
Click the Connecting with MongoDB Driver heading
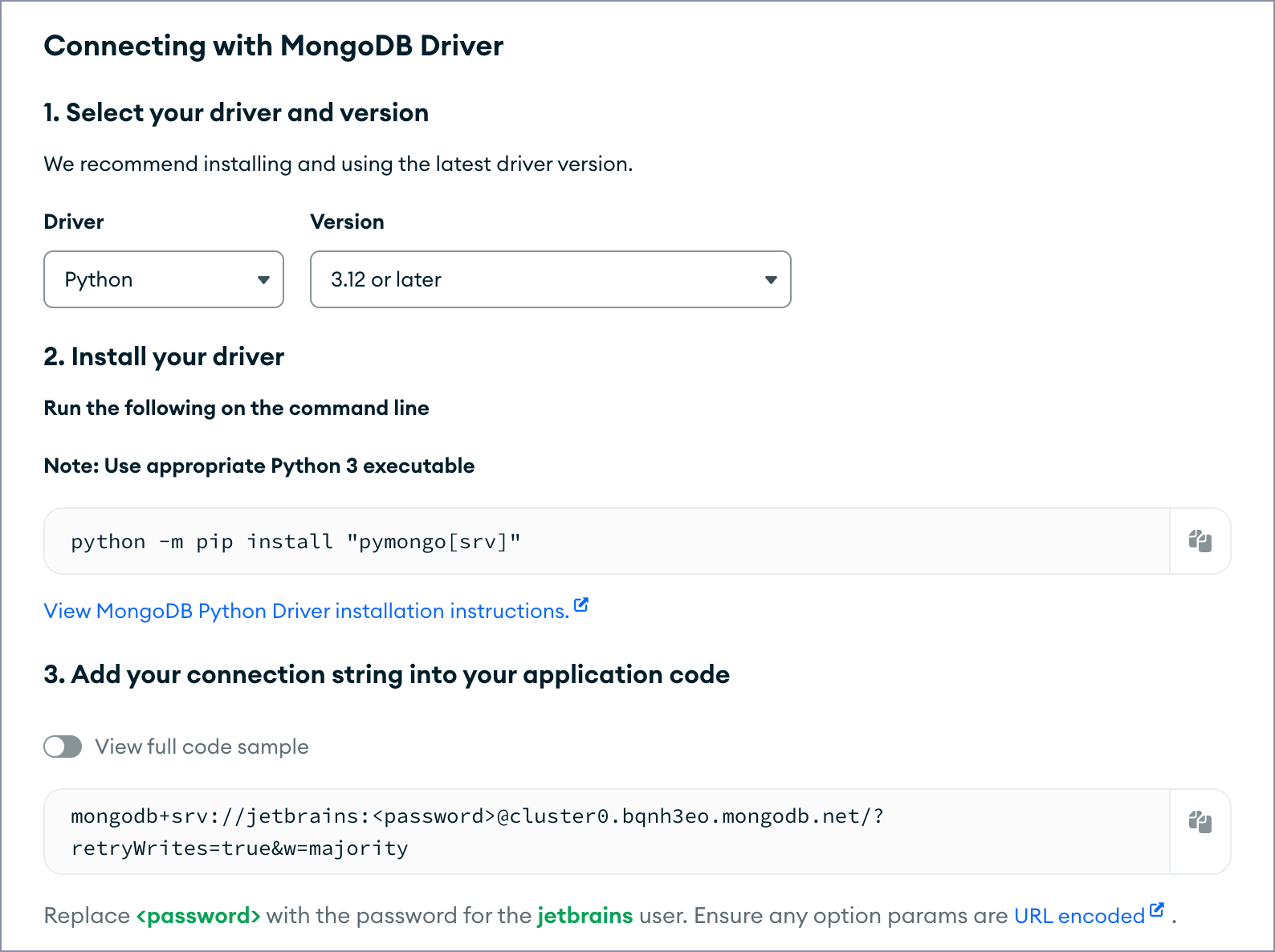274,46
